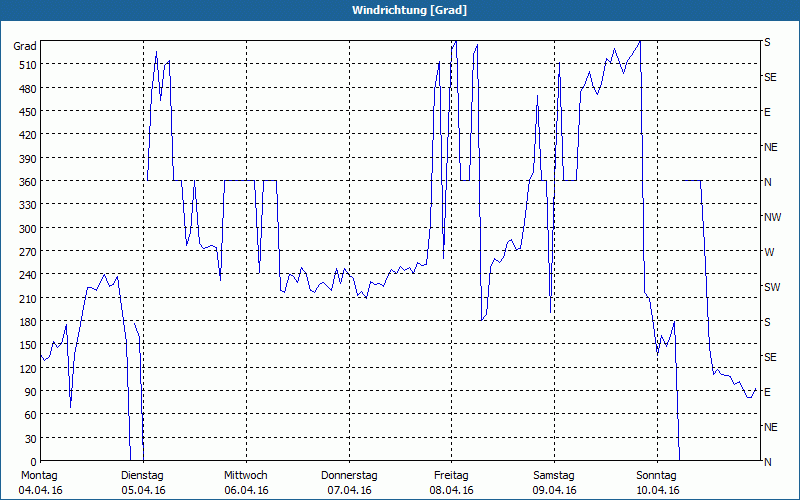
Task: Click the Montag day label
Action: tap(39, 476)
